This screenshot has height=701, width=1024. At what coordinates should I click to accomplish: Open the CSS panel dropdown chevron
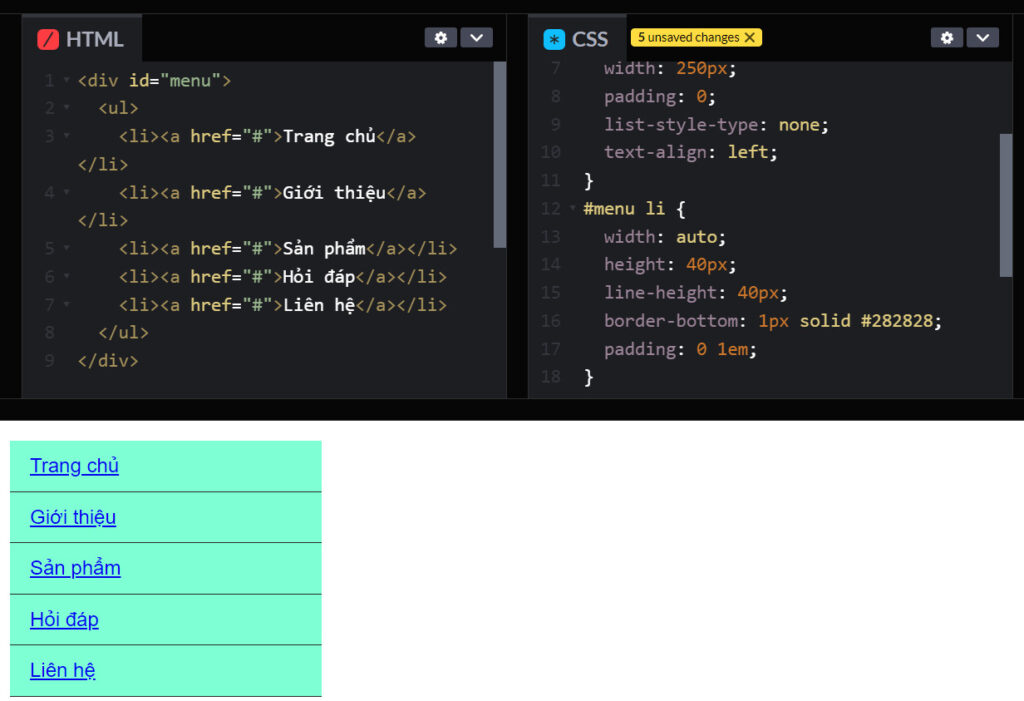(x=983, y=37)
